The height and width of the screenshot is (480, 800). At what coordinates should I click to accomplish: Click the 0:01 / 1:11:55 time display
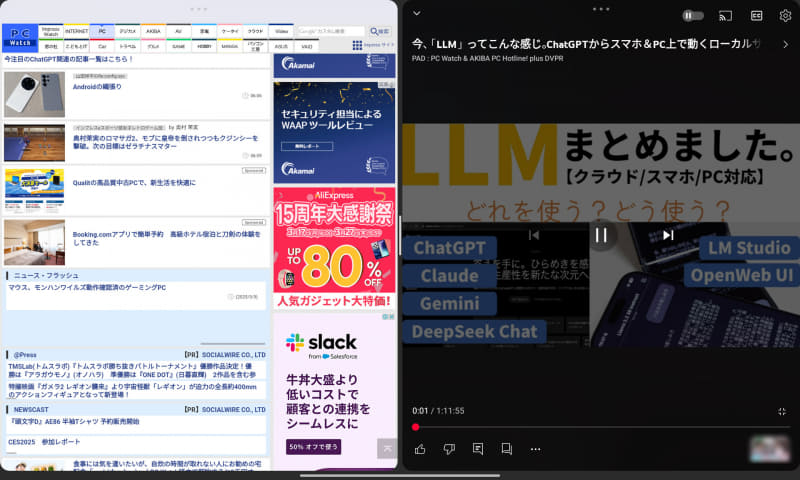tap(438, 411)
